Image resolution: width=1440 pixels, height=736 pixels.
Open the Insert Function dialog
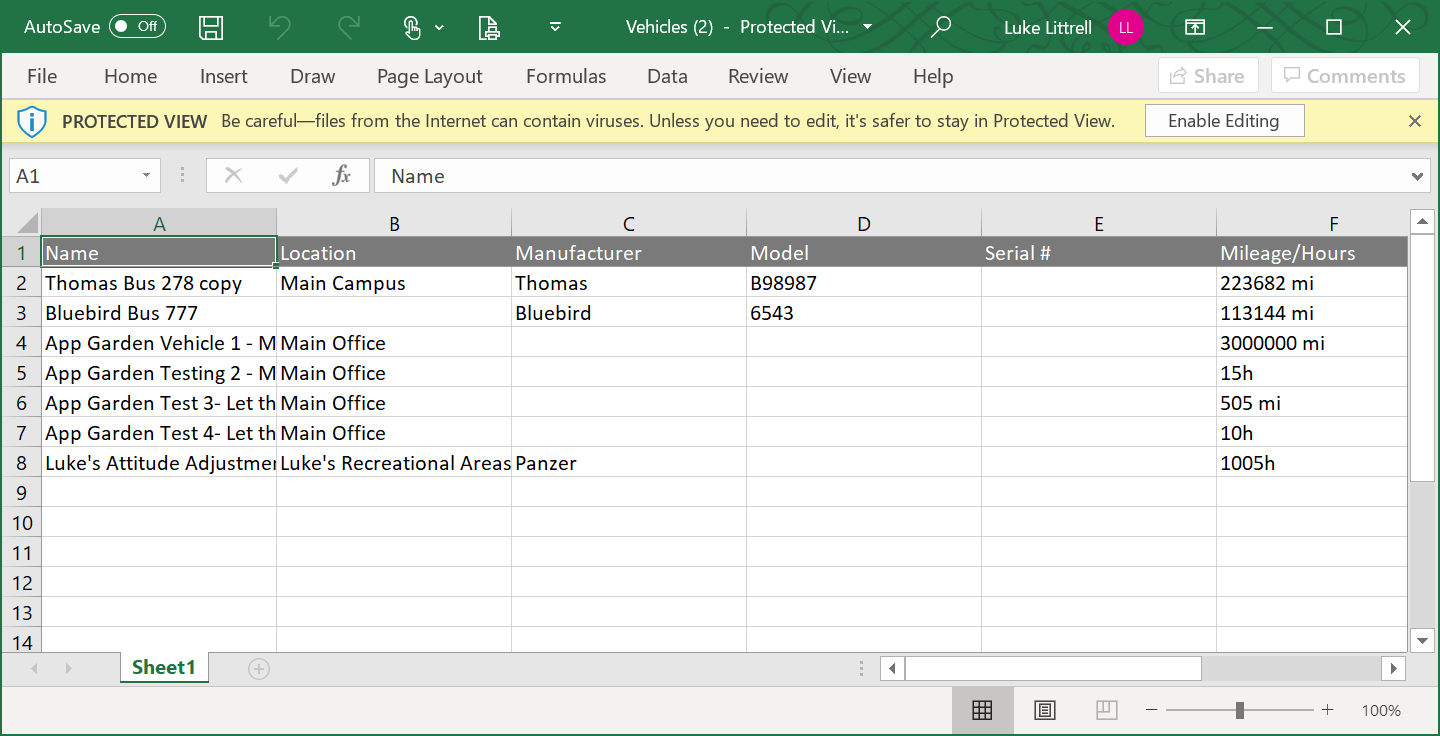point(342,176)
